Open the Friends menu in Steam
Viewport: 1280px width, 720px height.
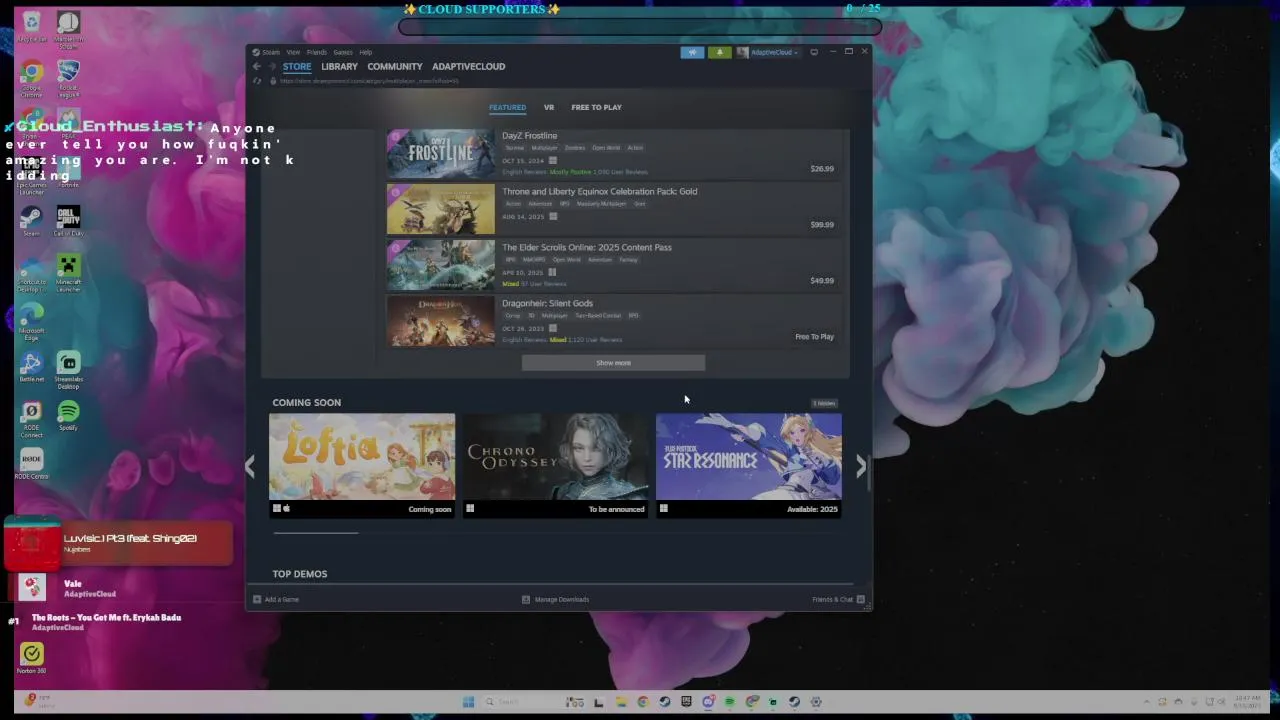pos(317,52)
